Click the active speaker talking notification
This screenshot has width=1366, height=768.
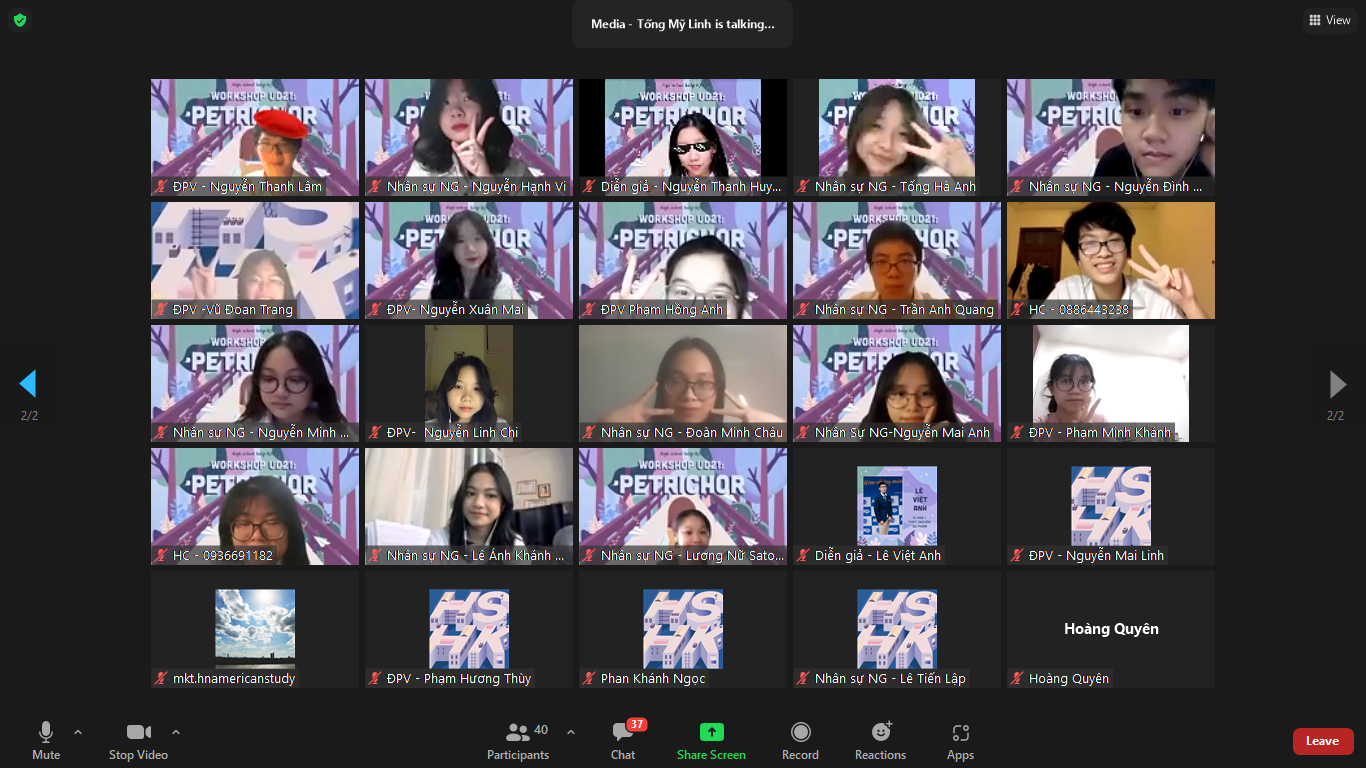(x=682, y=24)
